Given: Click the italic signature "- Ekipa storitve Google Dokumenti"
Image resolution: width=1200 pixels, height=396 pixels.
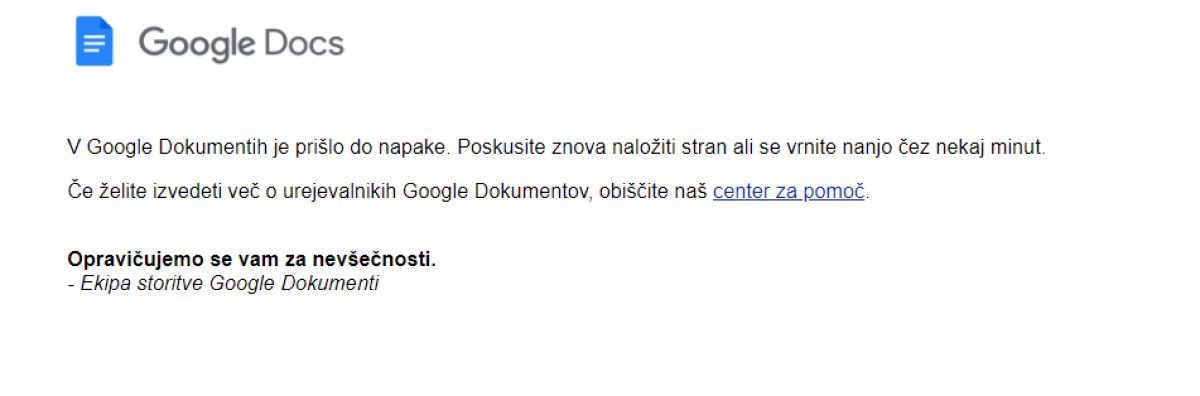Looking at the screenshot, I should click(223, 283).
